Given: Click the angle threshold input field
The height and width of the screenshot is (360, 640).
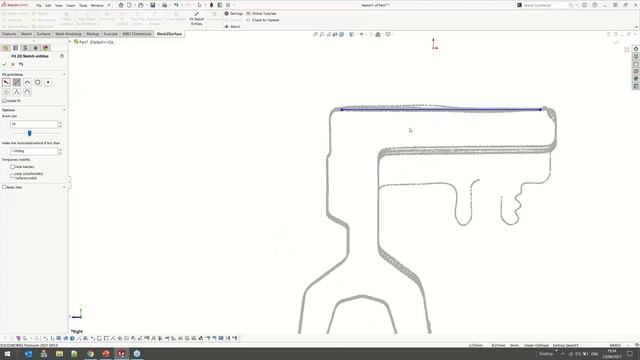Looking at the screenshot, I should [x=34, y=151].
